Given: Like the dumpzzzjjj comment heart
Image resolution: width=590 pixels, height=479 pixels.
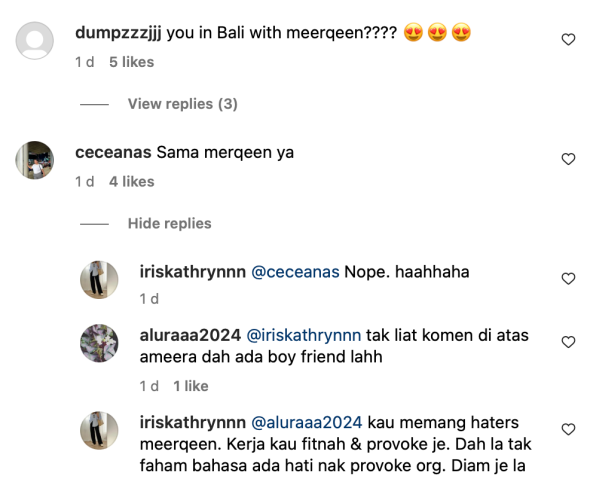Looking at the screenshot, I should coord(568,40).
